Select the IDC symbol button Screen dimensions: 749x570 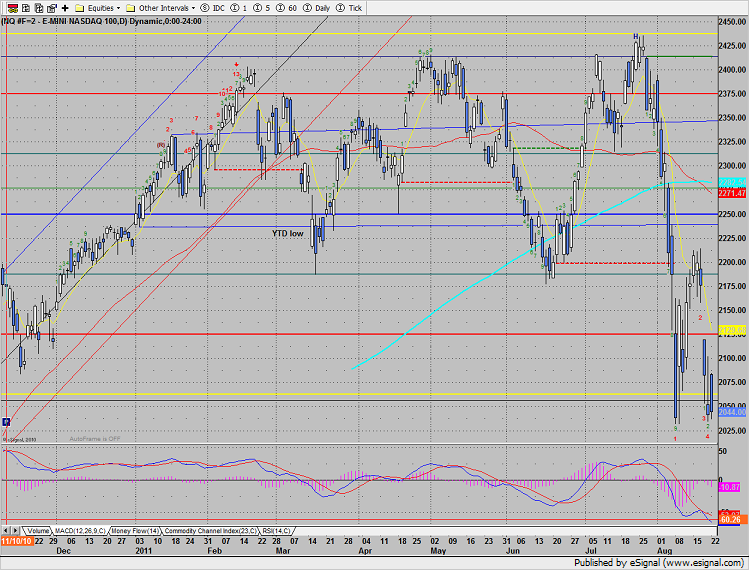click(213, 8)
